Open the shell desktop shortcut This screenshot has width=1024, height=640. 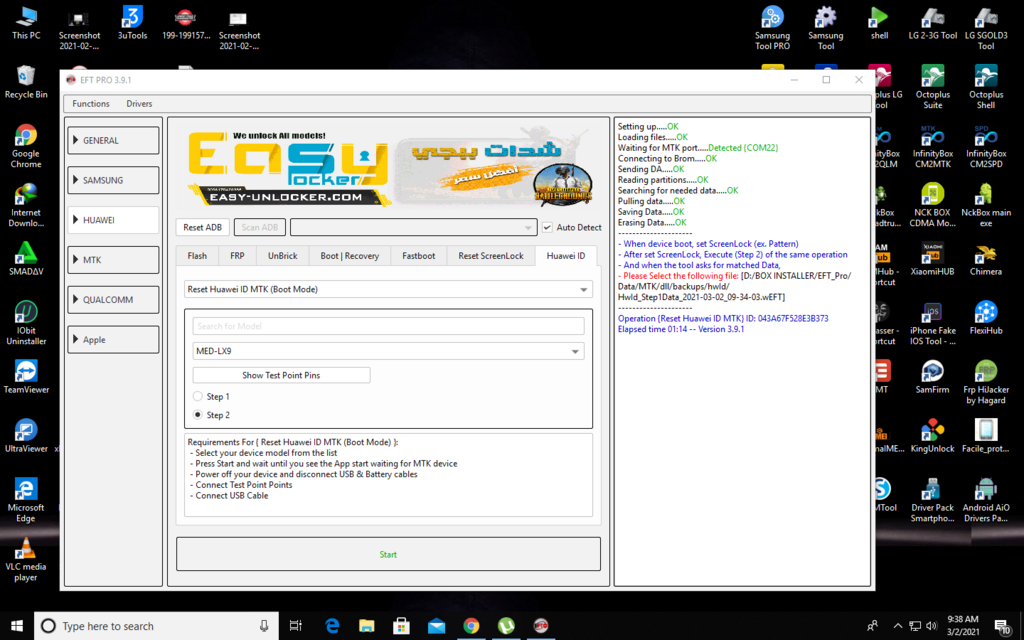click(x=879, y=23)
